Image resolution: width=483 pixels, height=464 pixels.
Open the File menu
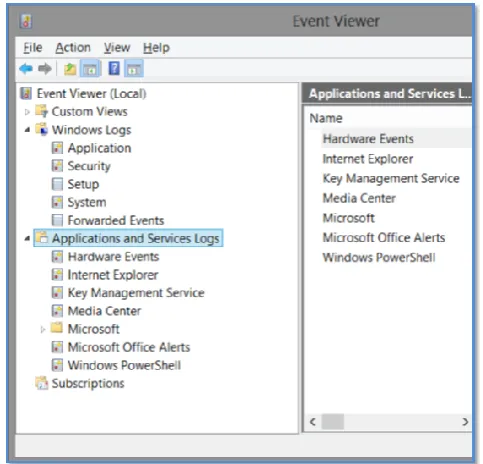tap(33, 48)
